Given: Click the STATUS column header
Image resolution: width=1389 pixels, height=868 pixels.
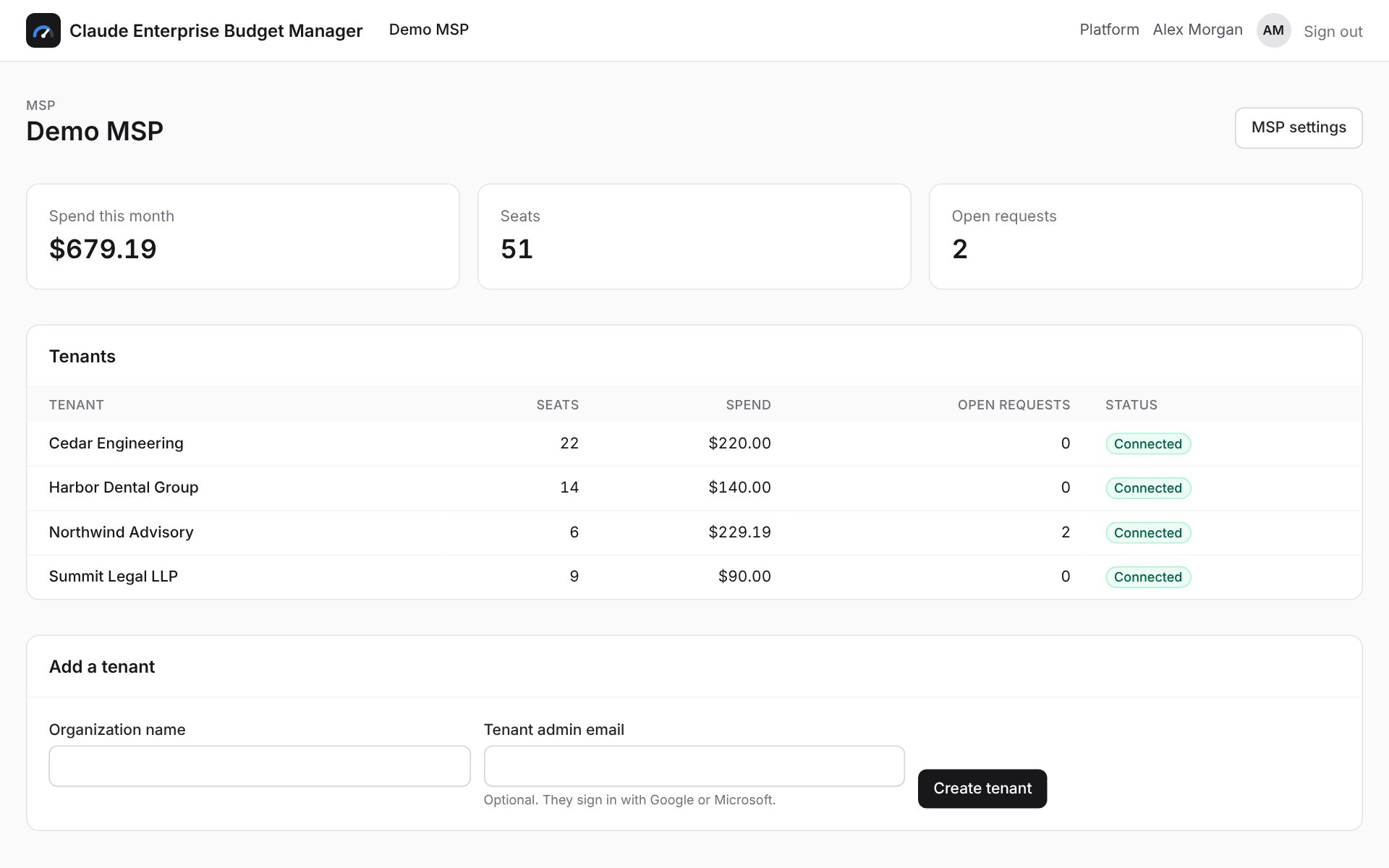Looking at the screenshot, I should 1131,405.
